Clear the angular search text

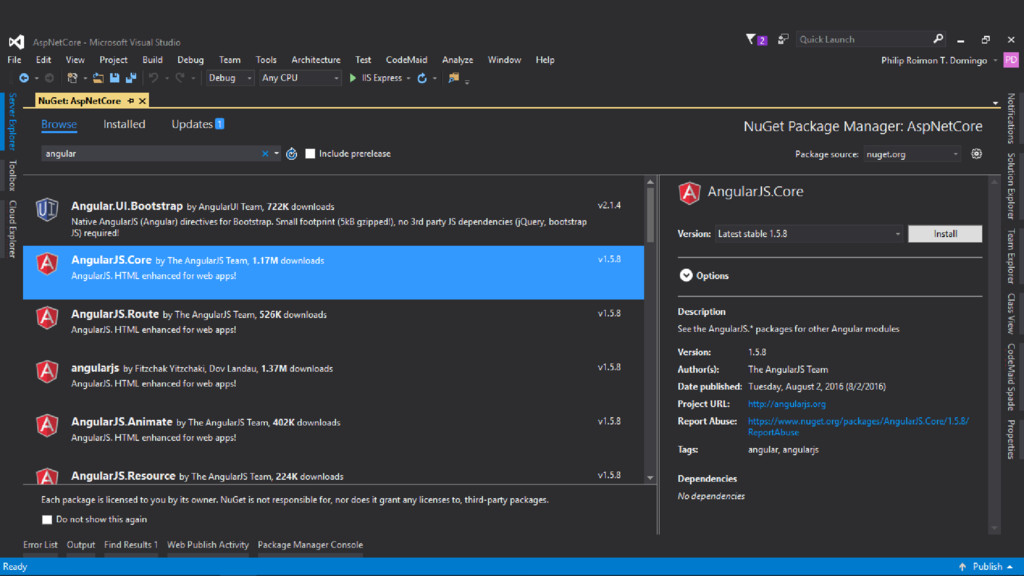(x=265, y=153)
